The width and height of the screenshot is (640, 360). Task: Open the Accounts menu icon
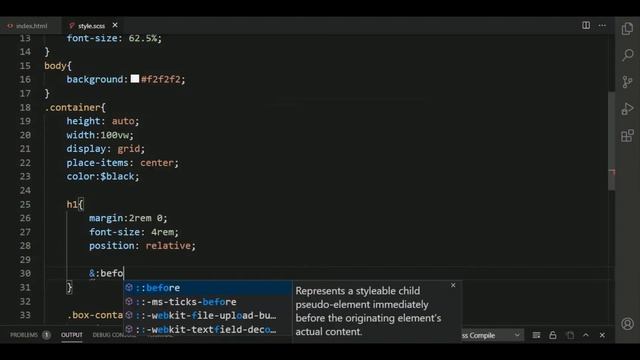click(x=627, y=324)
